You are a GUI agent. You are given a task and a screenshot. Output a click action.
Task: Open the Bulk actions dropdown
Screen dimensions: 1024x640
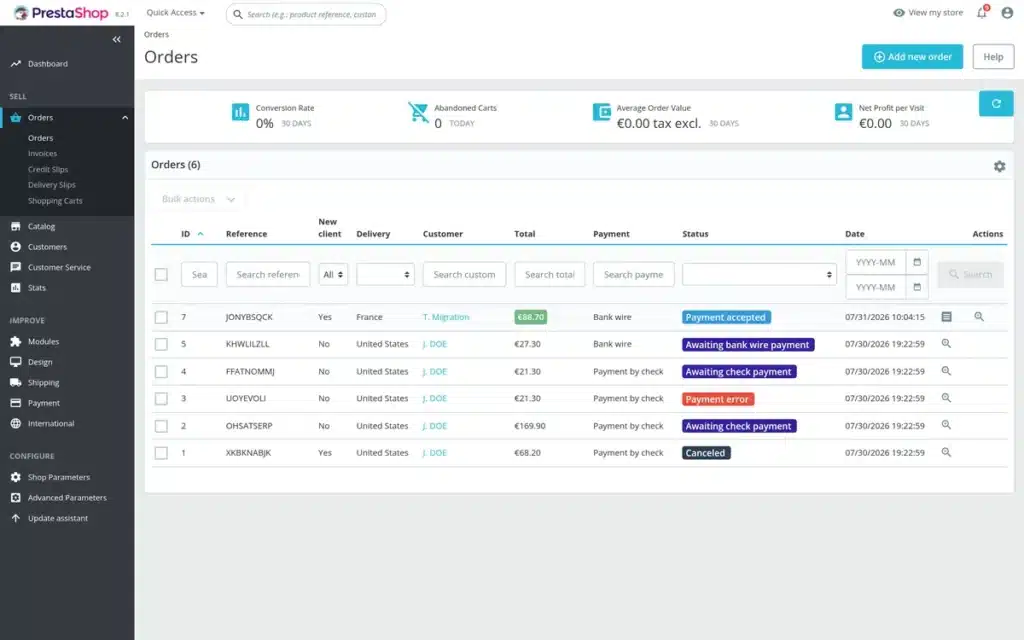pos(198,199)
